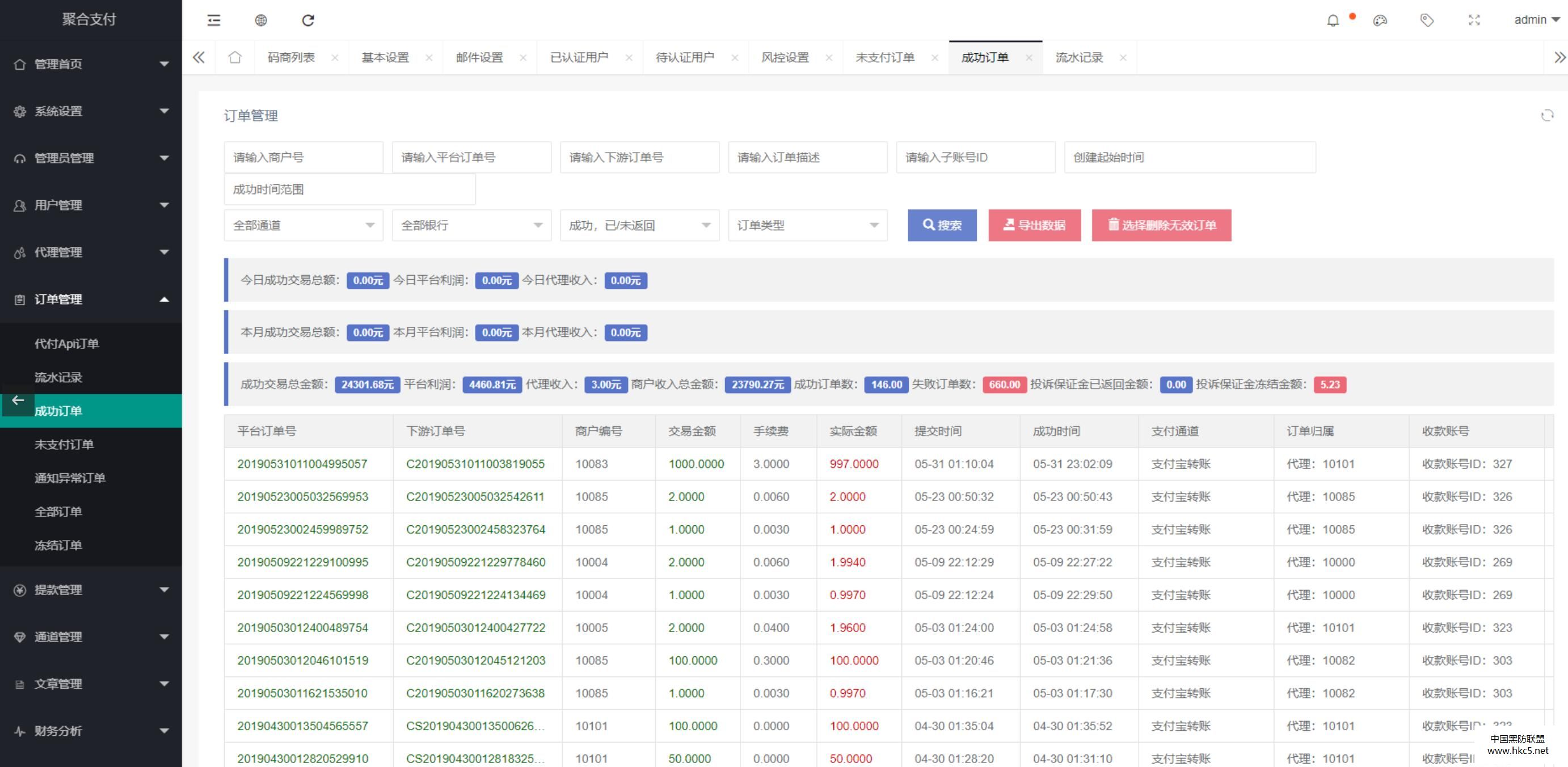Toggle fullscreen icon
Viewport: 1568px width, 767px height.
click(1474, 20)
